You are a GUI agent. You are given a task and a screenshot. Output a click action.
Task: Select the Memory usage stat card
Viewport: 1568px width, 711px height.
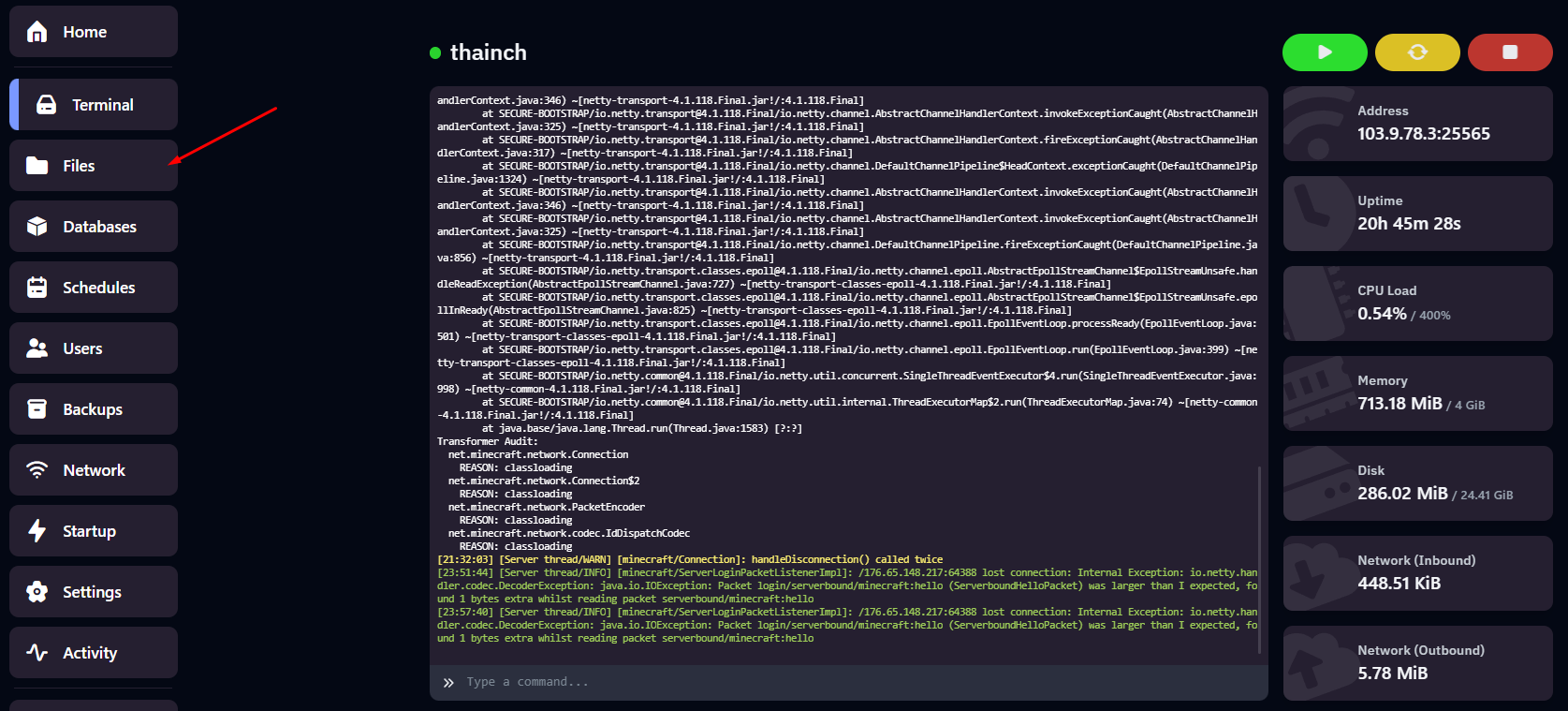1417,393
